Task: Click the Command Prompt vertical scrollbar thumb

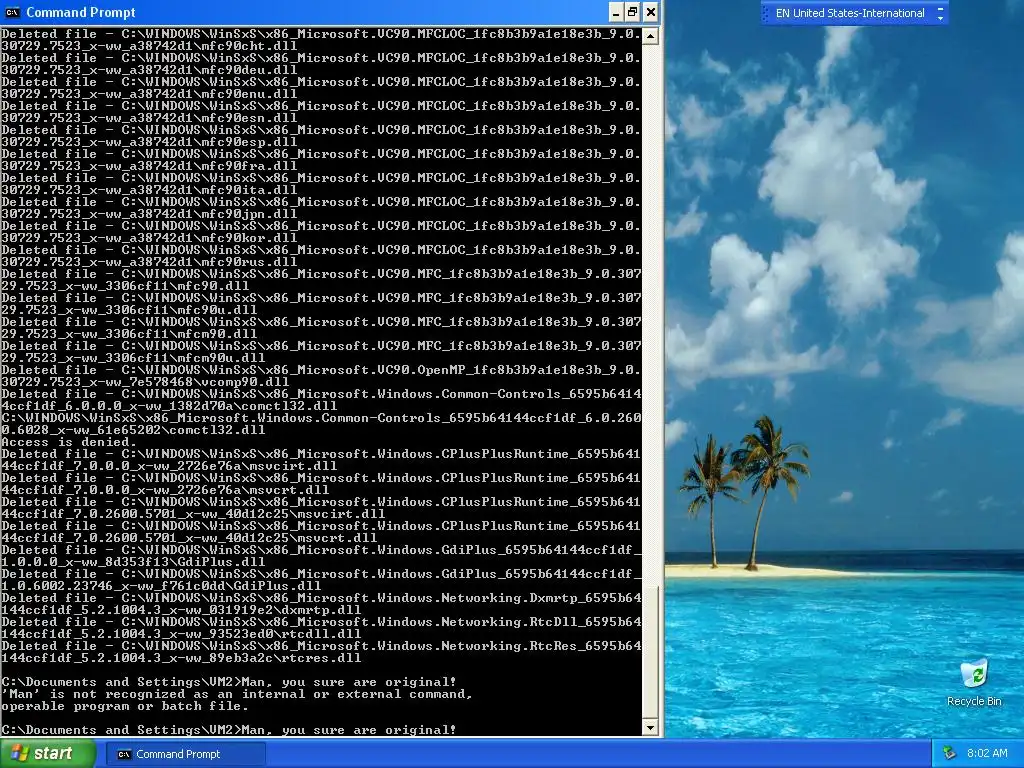Action: pyautogui.click(x=650, y=652)
